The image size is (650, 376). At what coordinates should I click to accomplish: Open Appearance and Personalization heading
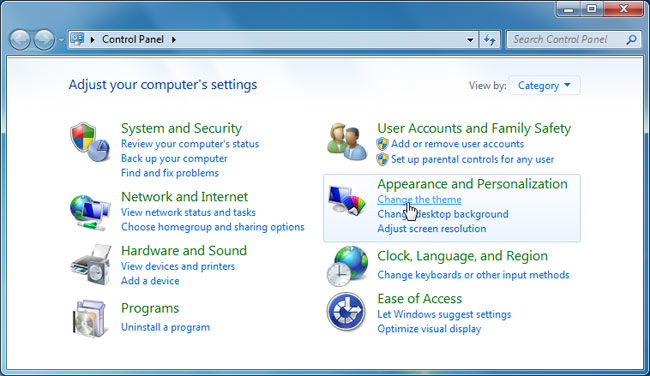472,184
